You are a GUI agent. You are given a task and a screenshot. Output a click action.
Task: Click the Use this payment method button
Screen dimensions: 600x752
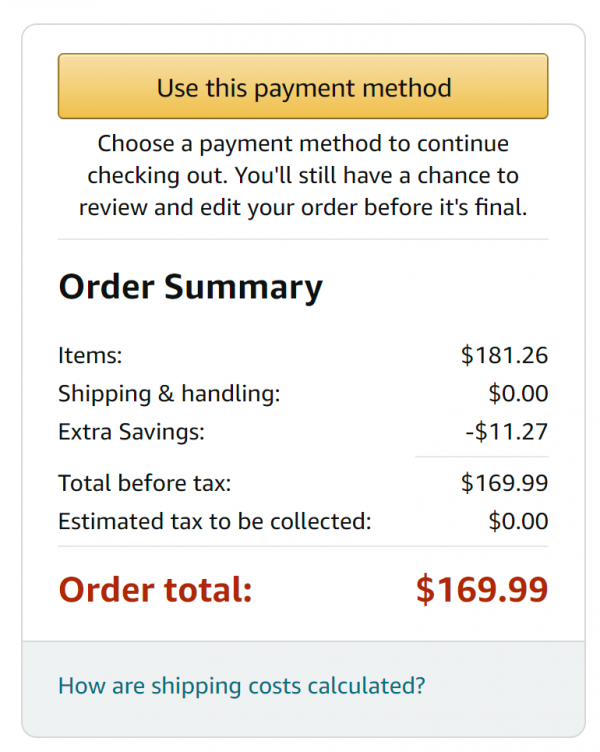[x=303, y=86]
